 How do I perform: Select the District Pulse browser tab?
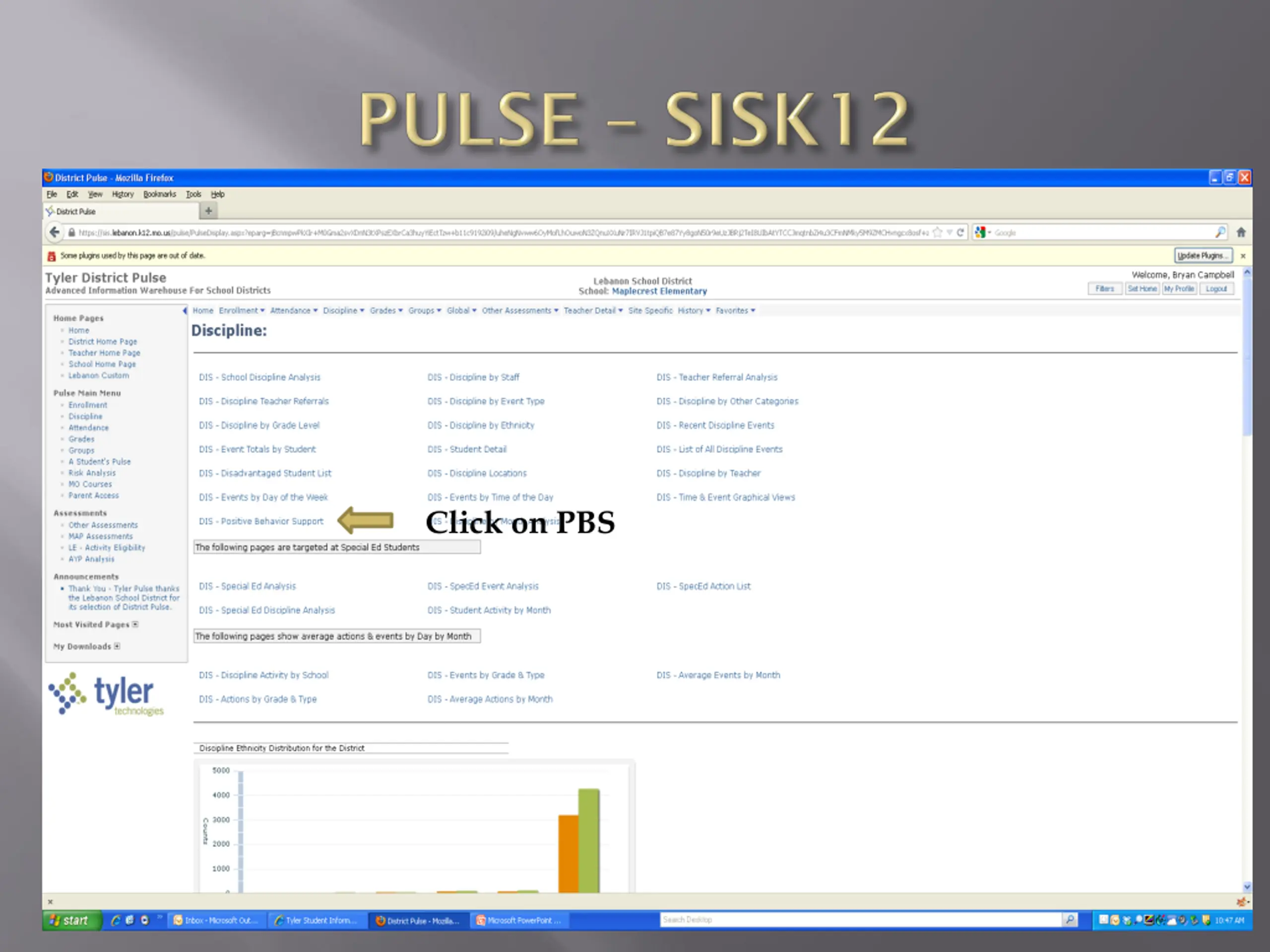click(x=121, y=211)
